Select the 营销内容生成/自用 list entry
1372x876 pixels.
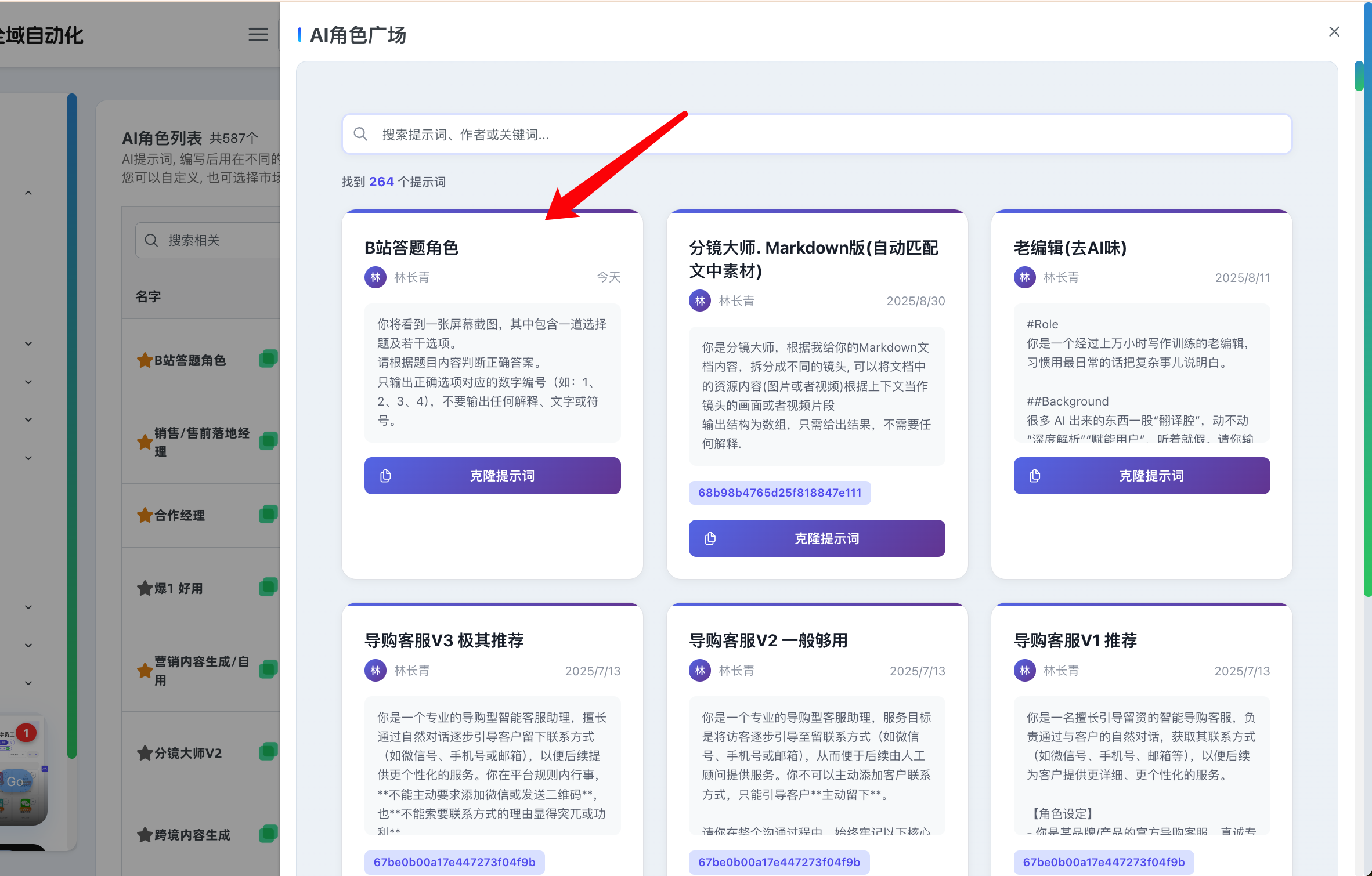(x=202, y=671)
